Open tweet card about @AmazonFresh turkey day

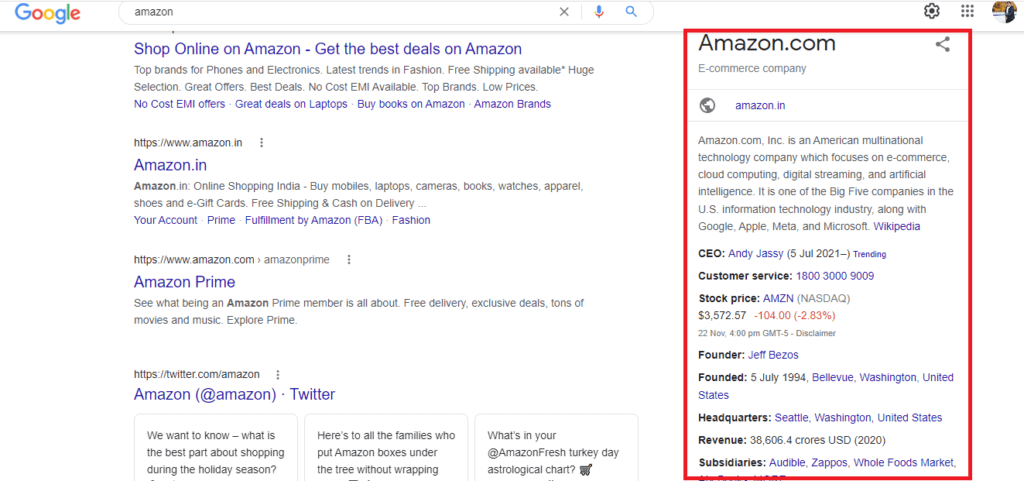point(556,447)
